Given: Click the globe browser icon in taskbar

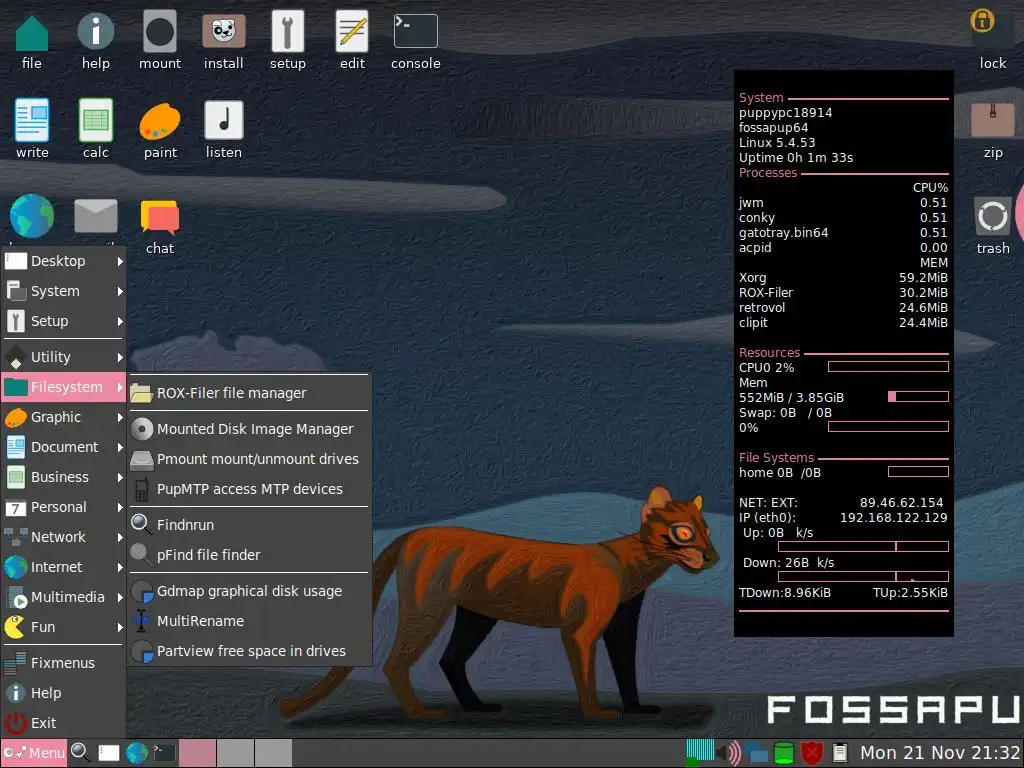Looking at the screenshot, I should pos(136,753).
